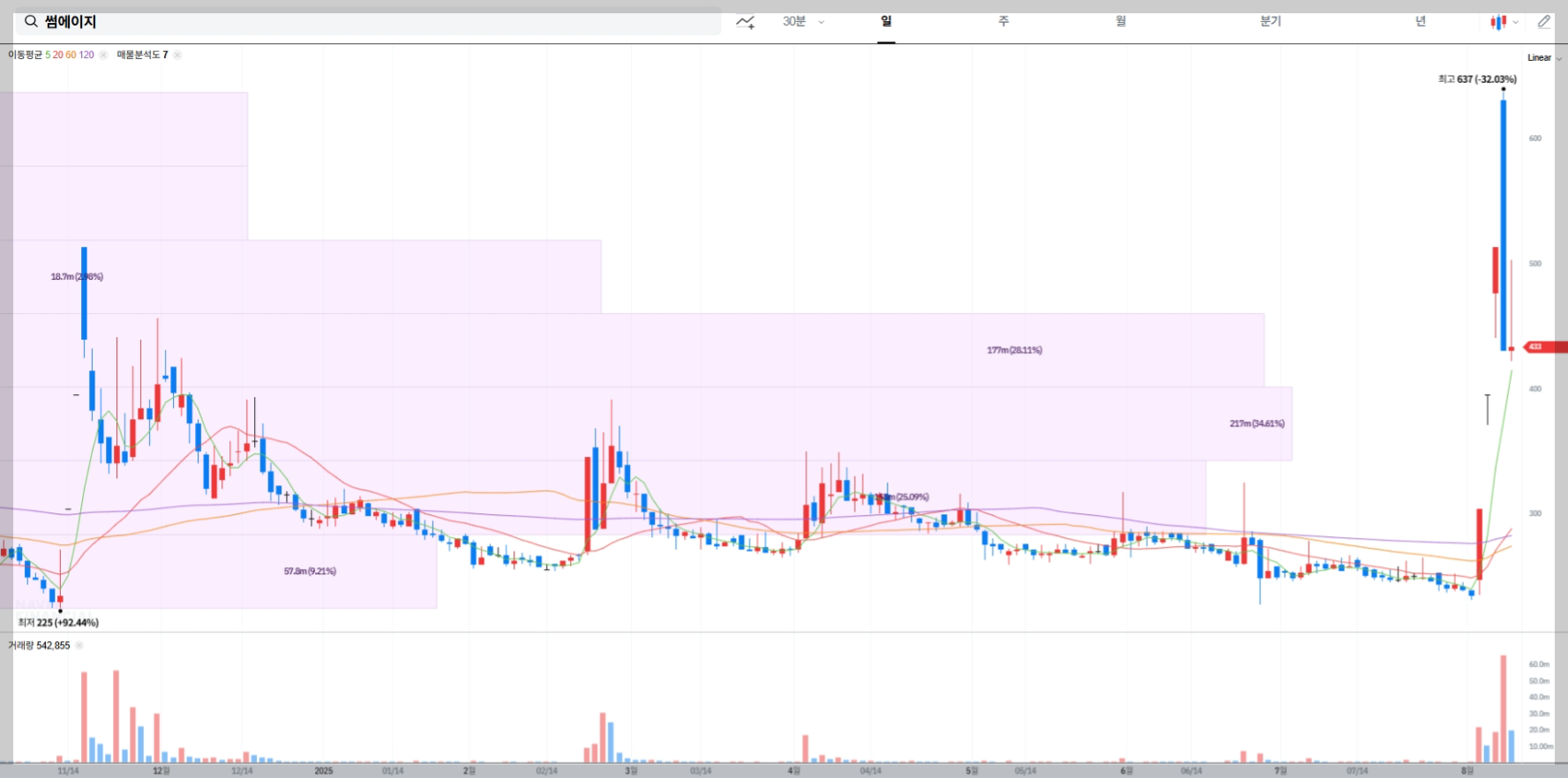1568x778 pixels.
Task: Click the 8월 date axis label
Action: coord(1467,771)
